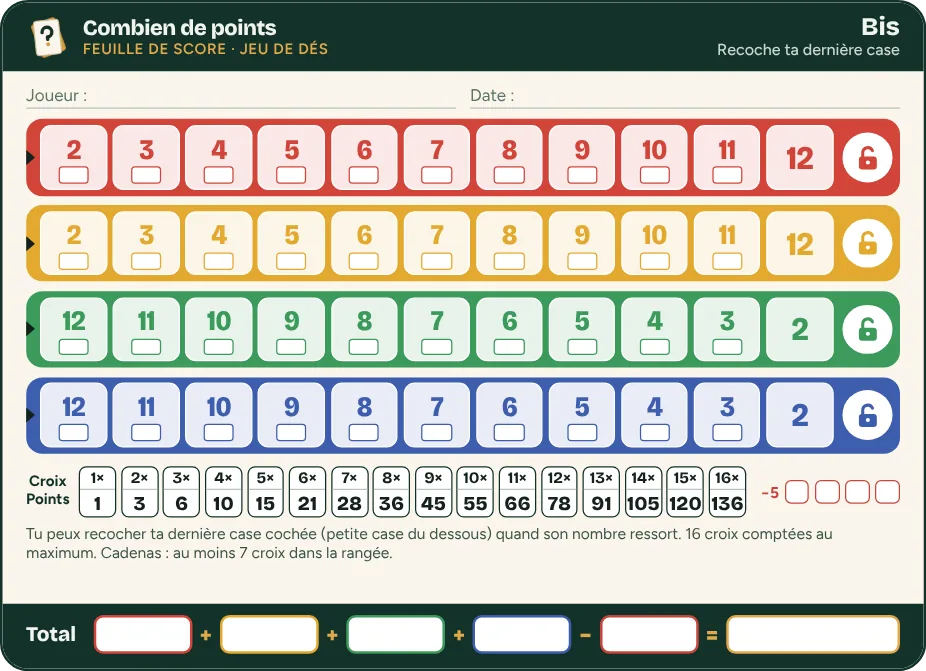Click the green row padlock icon
Viewport: 926px width, 671px height.
tap(867, 330)
